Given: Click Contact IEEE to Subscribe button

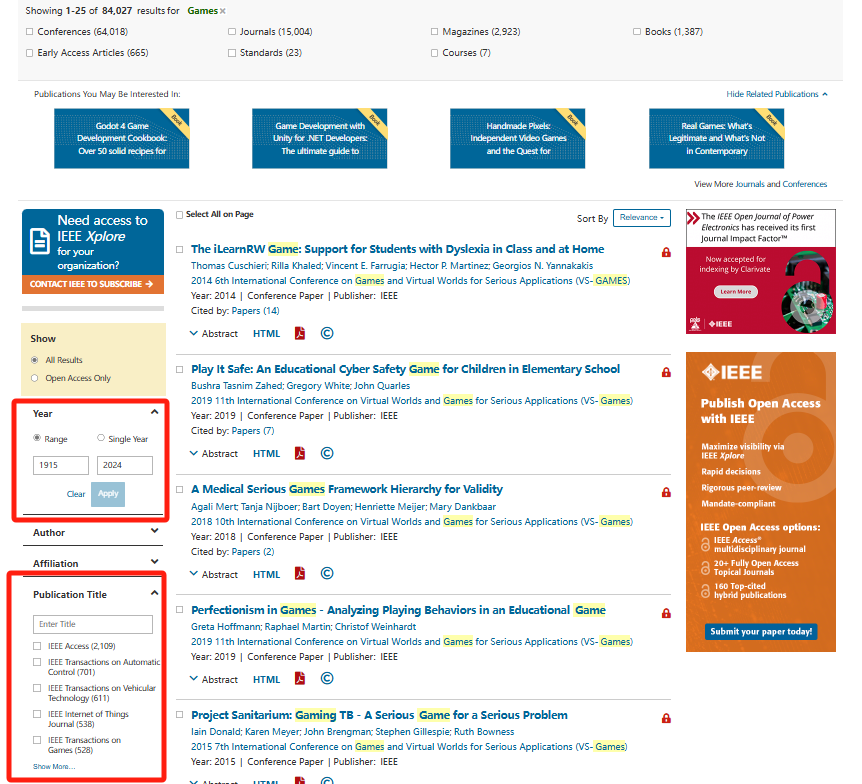Looking at the screenshot, I should (93, 284).
